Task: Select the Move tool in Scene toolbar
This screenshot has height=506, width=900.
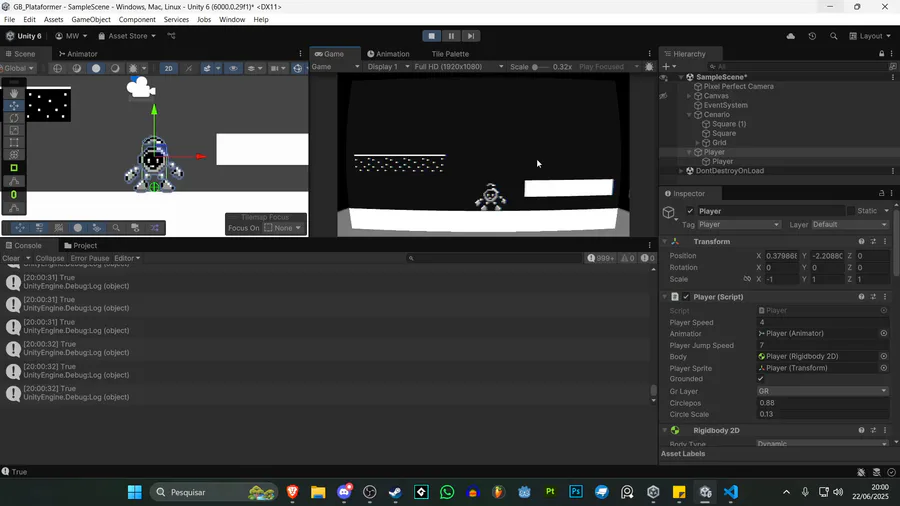Action: tap(14, 106)
